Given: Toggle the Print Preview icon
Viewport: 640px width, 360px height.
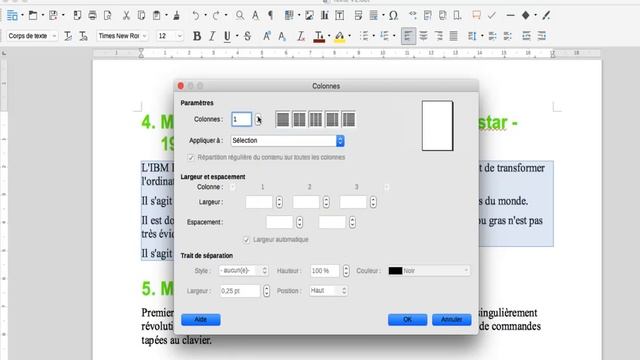Looking at the screenshot, I should pos(108,16).
